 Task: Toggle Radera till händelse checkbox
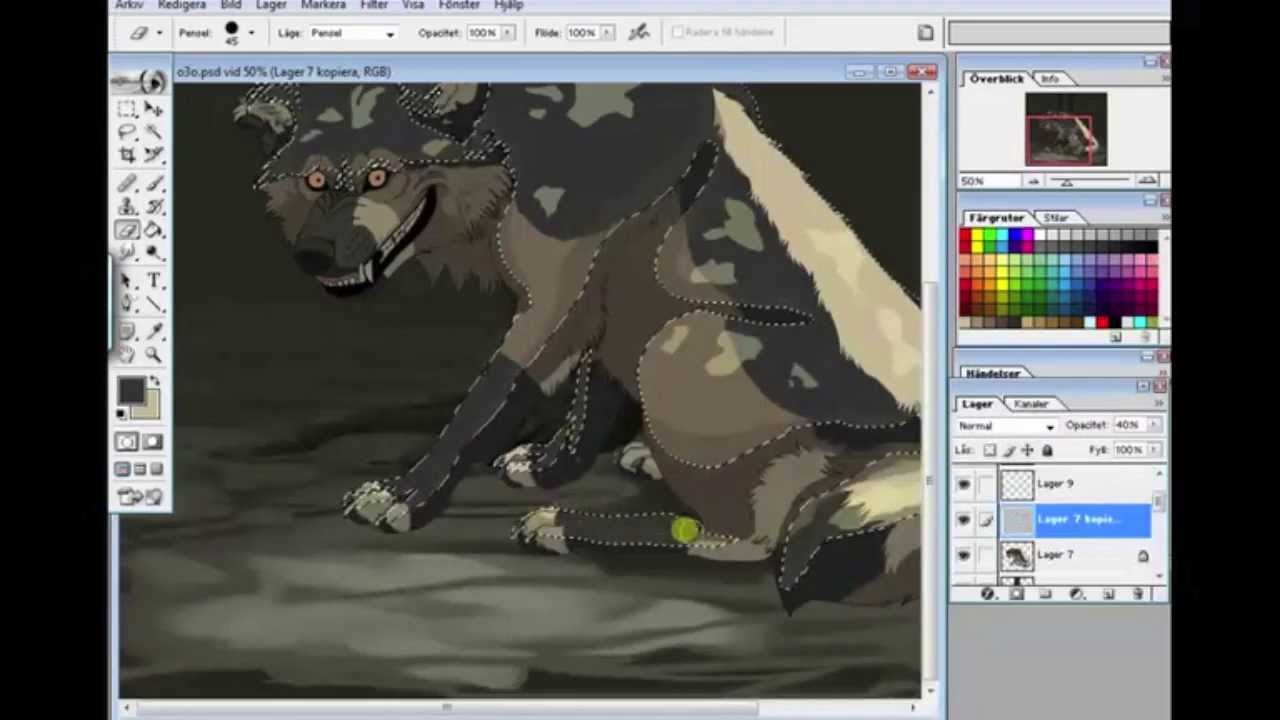(678, 33)
